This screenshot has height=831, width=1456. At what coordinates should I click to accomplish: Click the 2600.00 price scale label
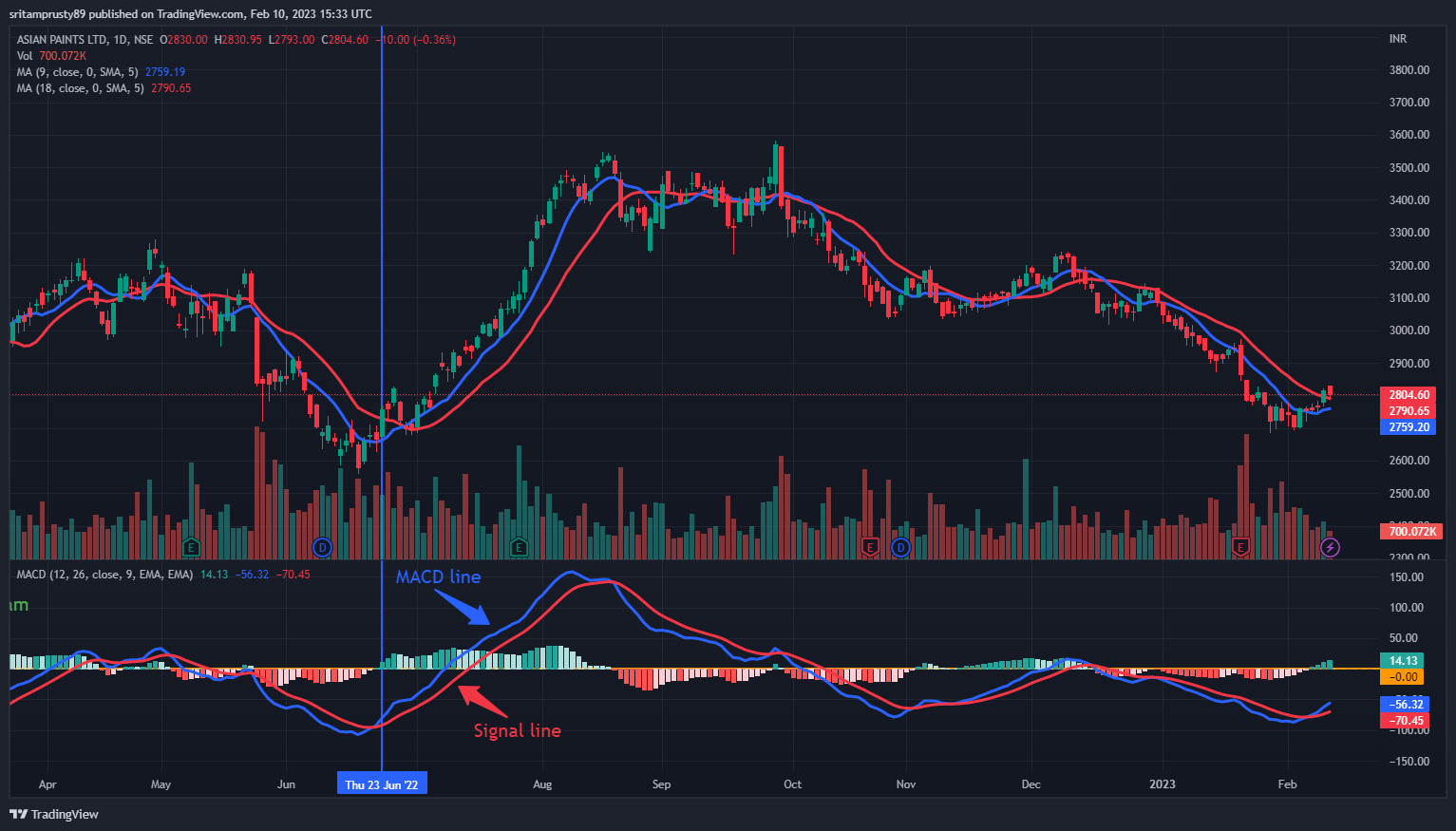point(1409,461)
